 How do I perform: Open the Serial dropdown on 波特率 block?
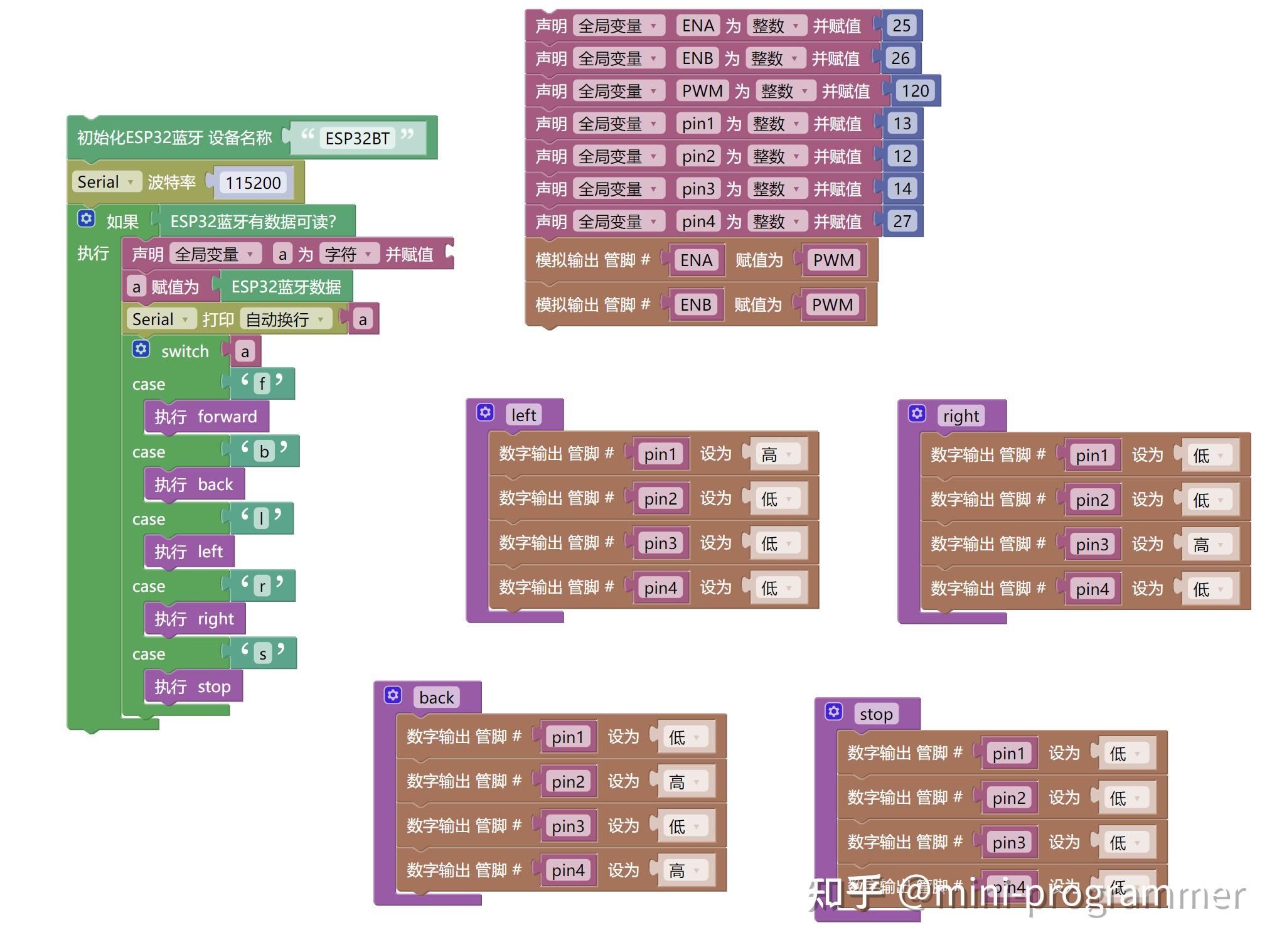click(106, 182)
